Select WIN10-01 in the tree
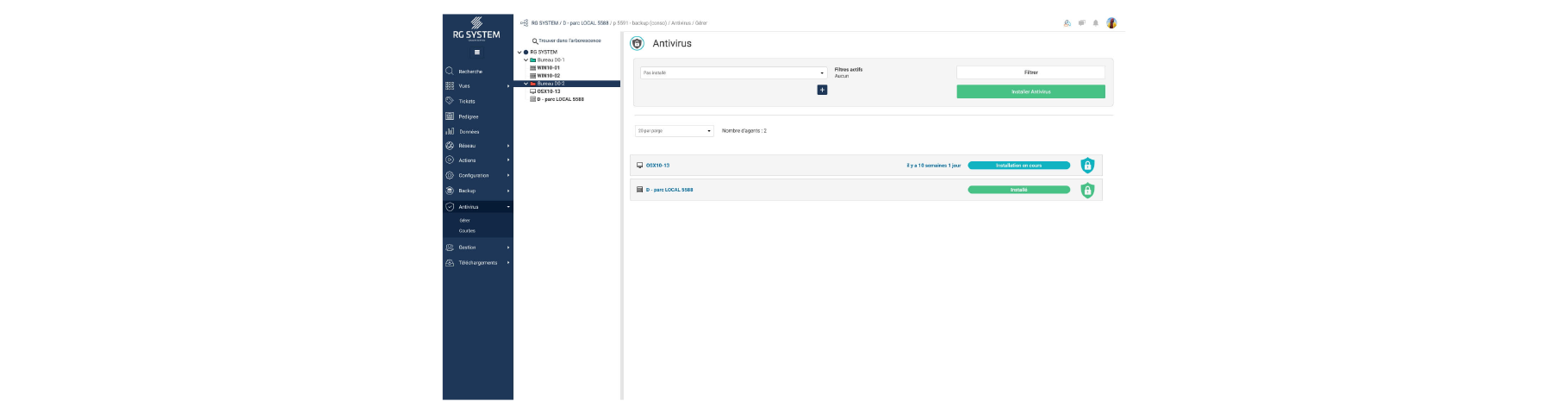 coord(548,68)
